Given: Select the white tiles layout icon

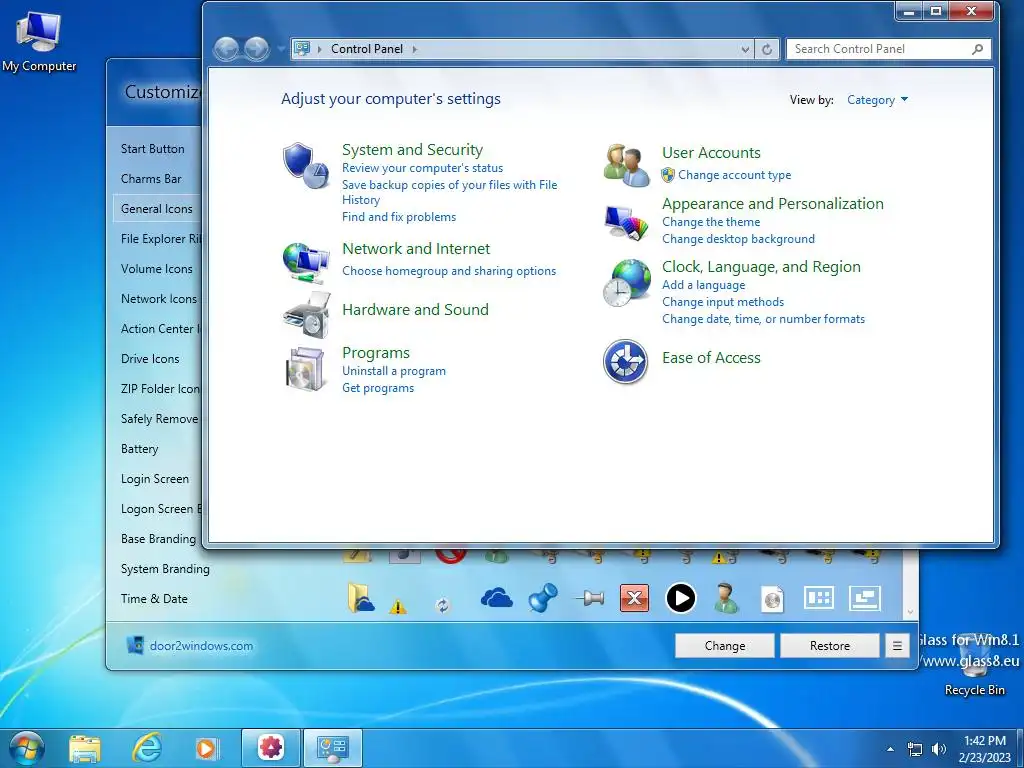Looking at the screenshot, I should pos(818,598).
